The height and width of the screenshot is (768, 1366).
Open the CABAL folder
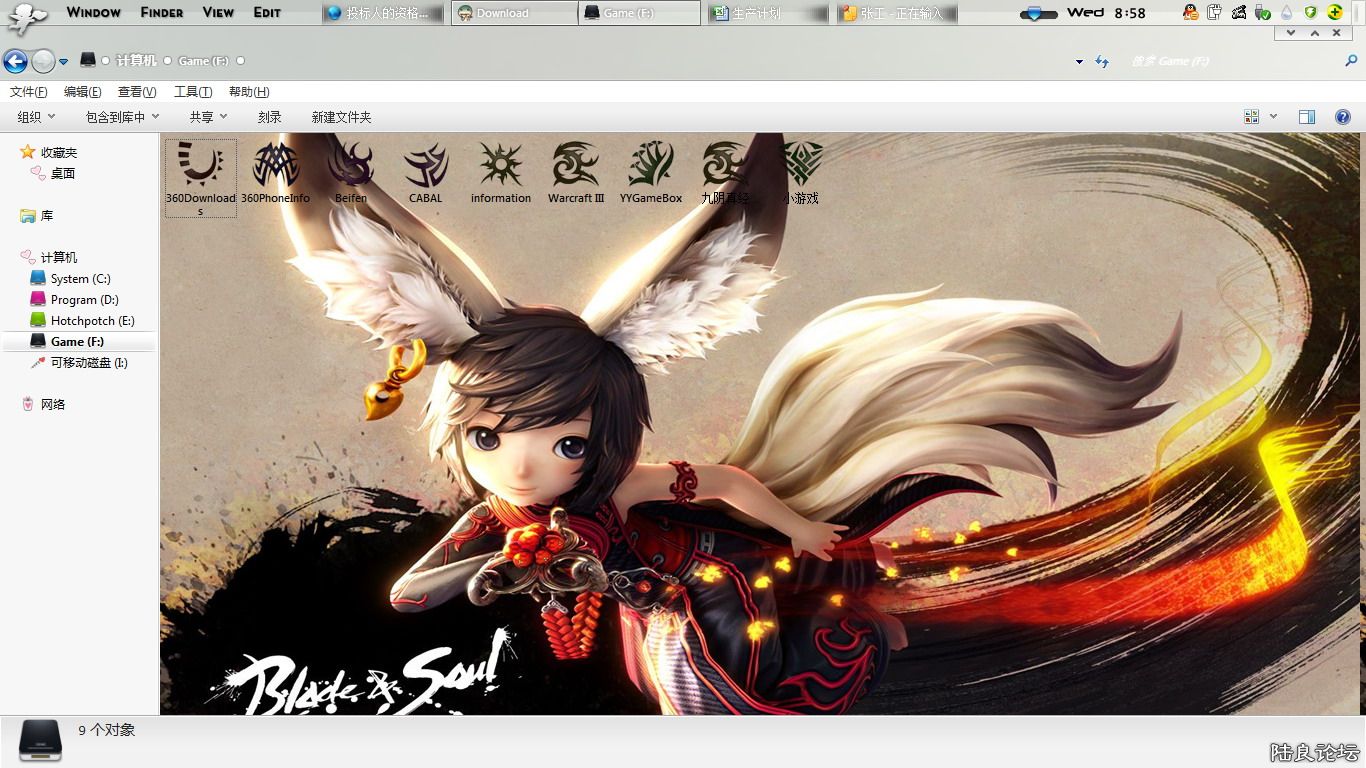pos(426,168)
